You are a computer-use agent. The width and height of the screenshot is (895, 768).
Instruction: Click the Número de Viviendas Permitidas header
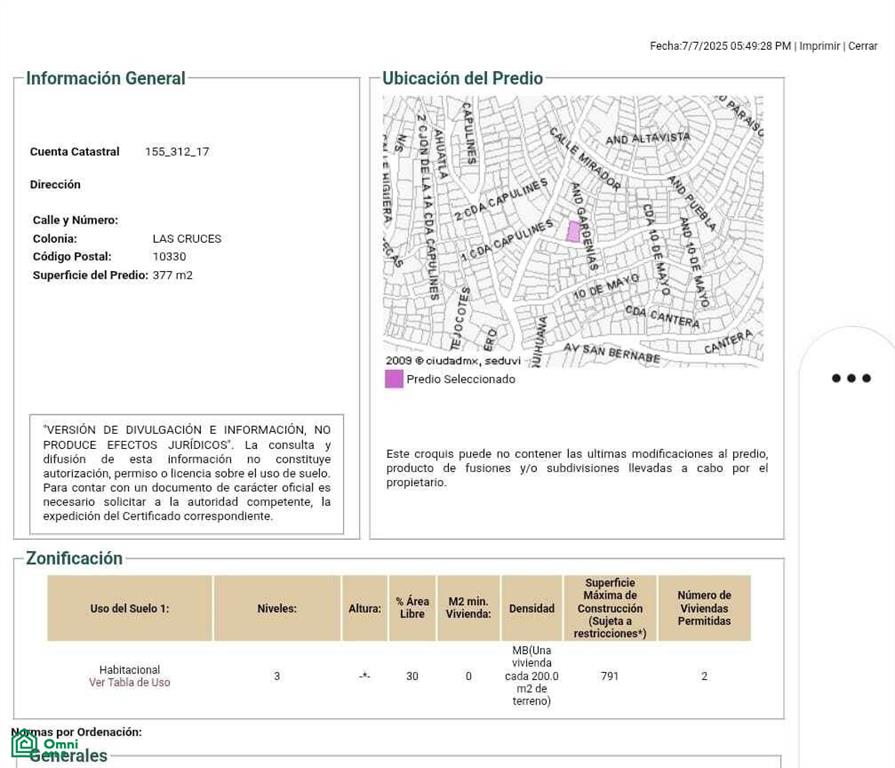pos(704,608)
